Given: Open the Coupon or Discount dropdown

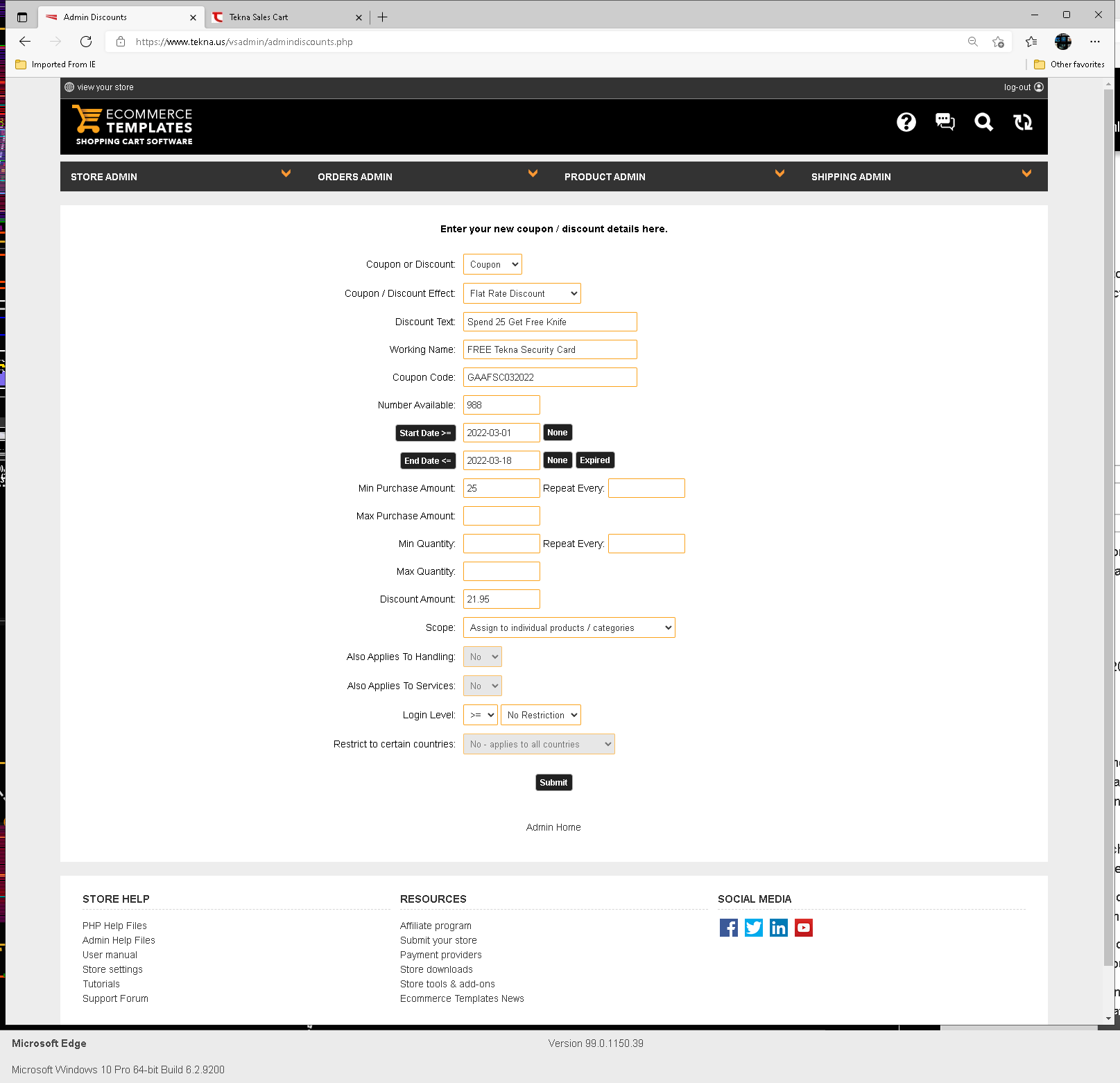Looking at the screenshot, I should point(492,264).
